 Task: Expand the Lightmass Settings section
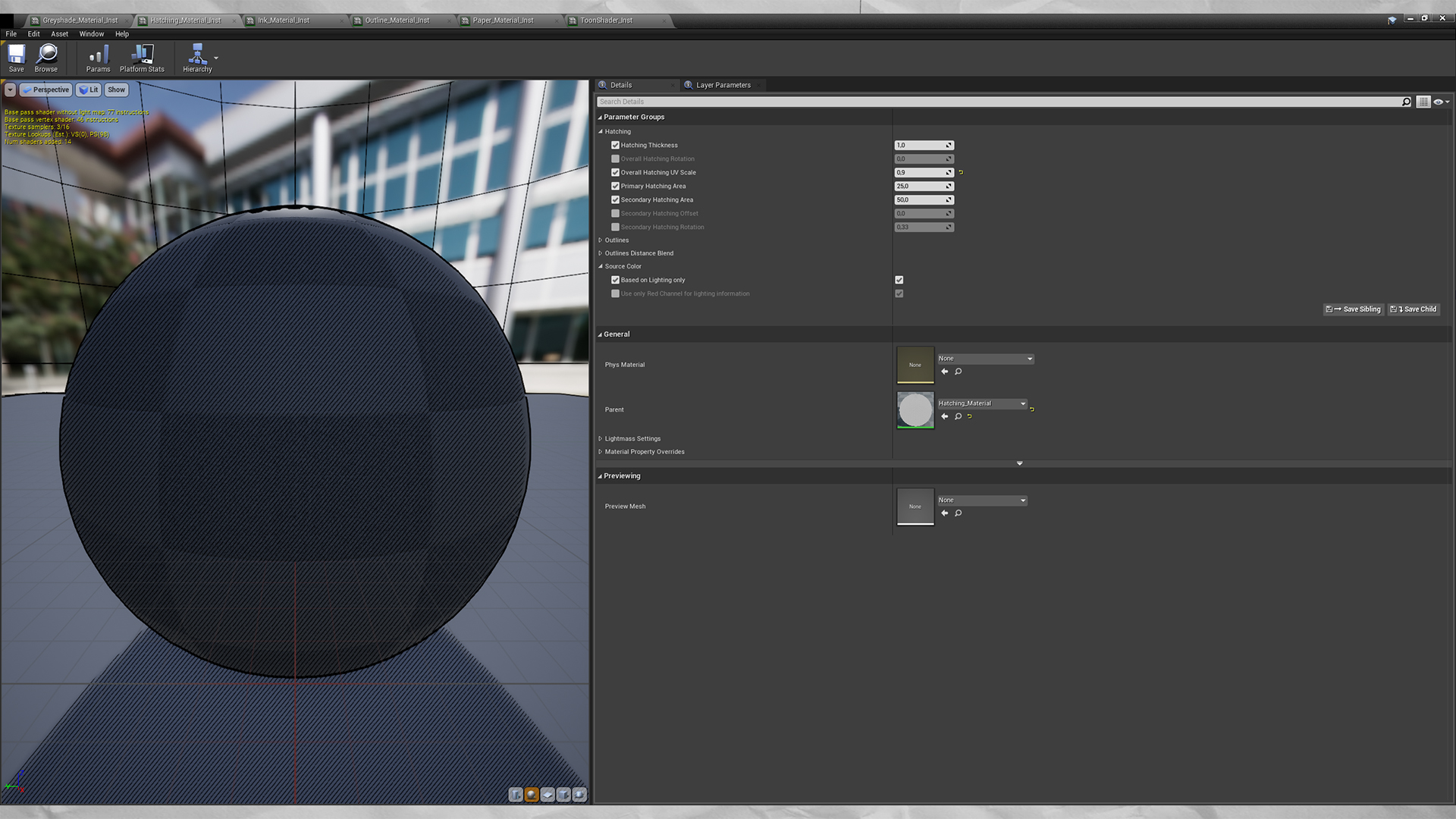601,439
